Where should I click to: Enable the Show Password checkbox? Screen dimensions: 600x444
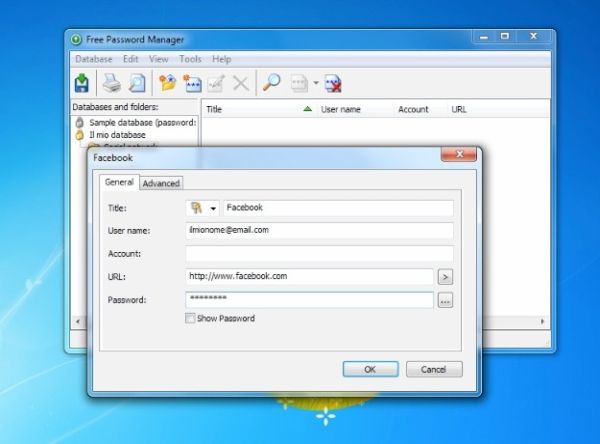coord(190,318)
